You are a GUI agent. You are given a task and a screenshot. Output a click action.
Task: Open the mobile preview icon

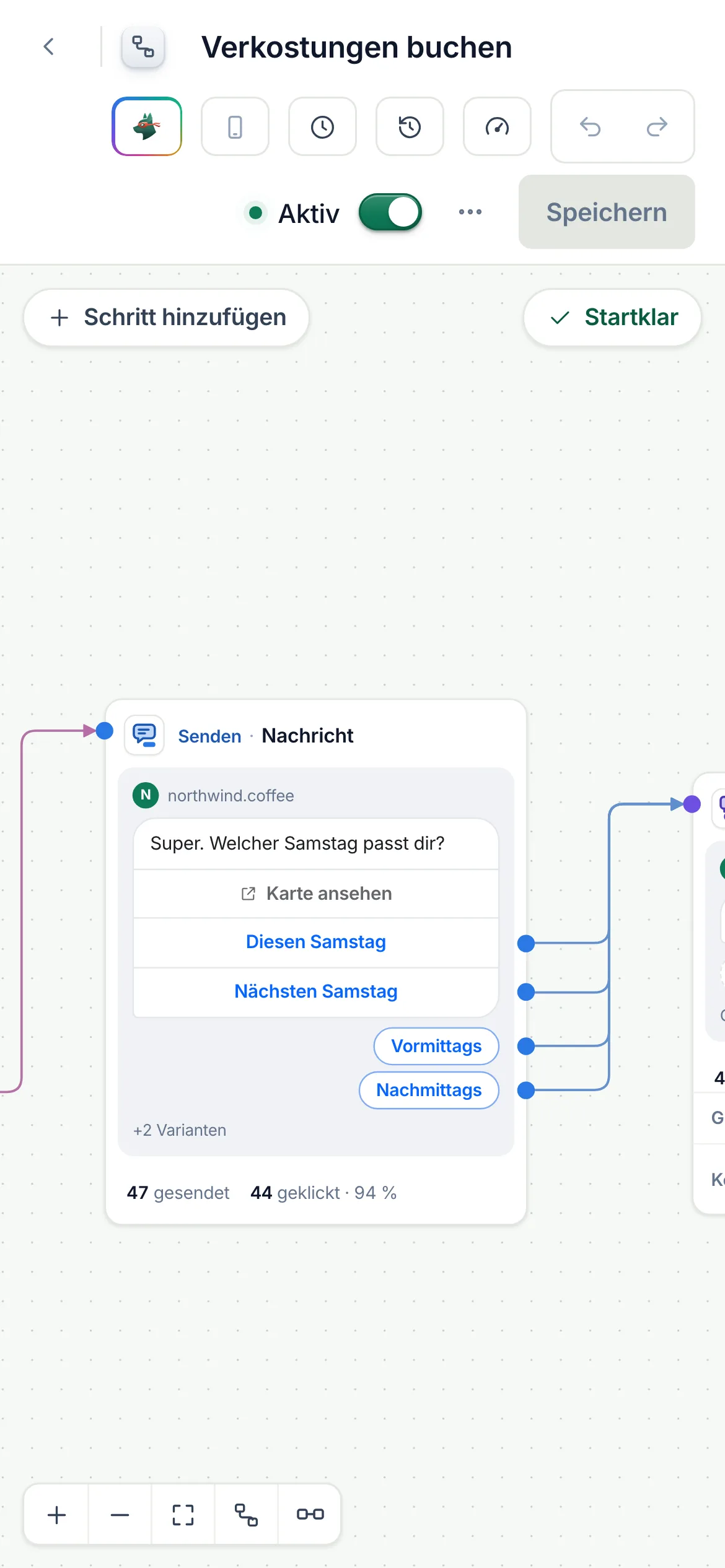[x=235, y=126]
